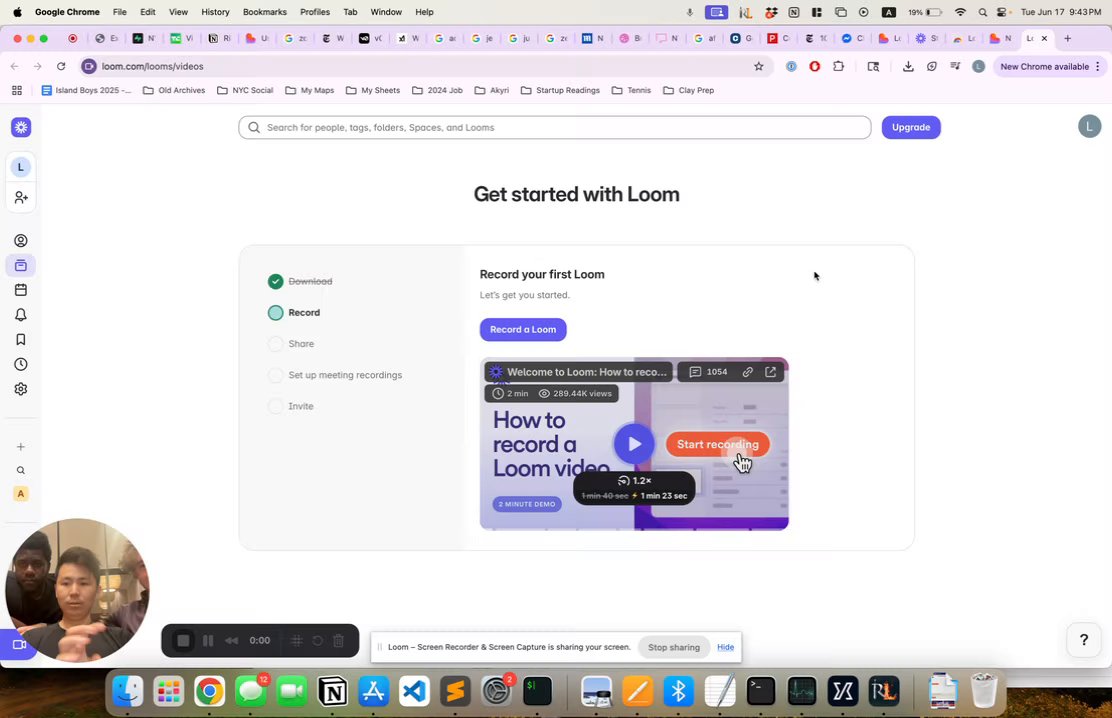Play the Welcome to Loom video
This screenshot has width=1112, height=718.
coord(634,444)
